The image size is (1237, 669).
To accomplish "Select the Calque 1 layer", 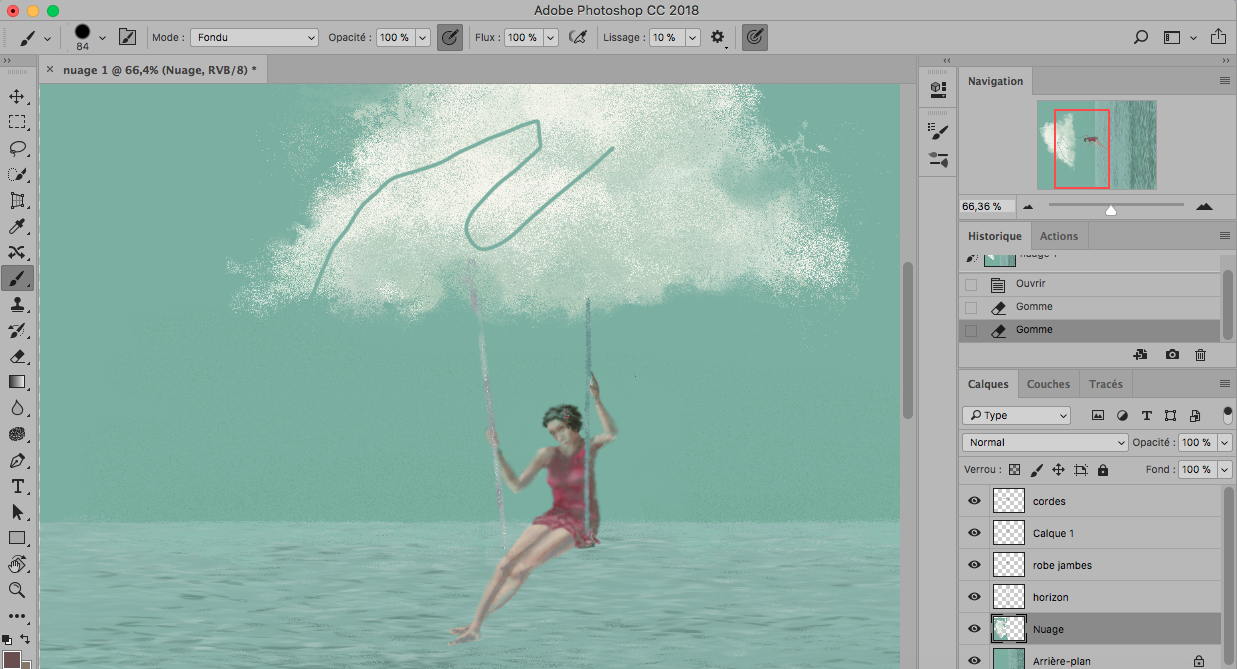I will pyautogui.click(x=1053, y=533).
